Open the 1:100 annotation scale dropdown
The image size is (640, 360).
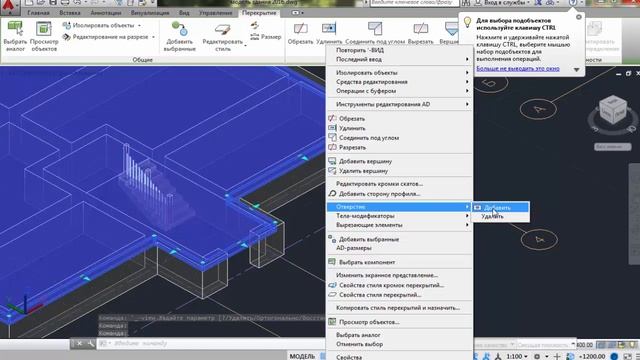[x=517, y=356]
